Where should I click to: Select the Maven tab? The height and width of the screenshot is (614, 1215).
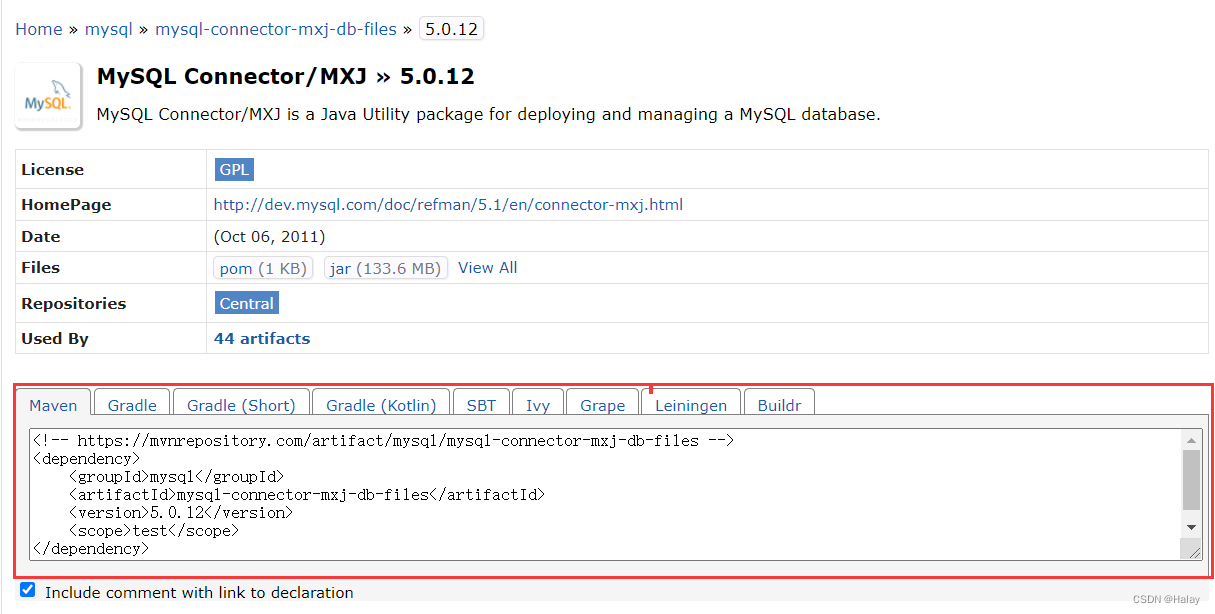point(53,404)
